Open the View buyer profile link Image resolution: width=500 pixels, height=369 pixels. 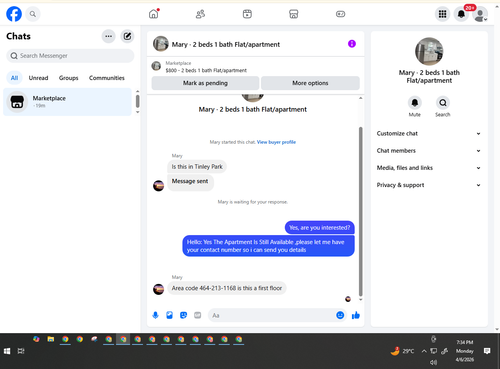[x=276, y=142]
